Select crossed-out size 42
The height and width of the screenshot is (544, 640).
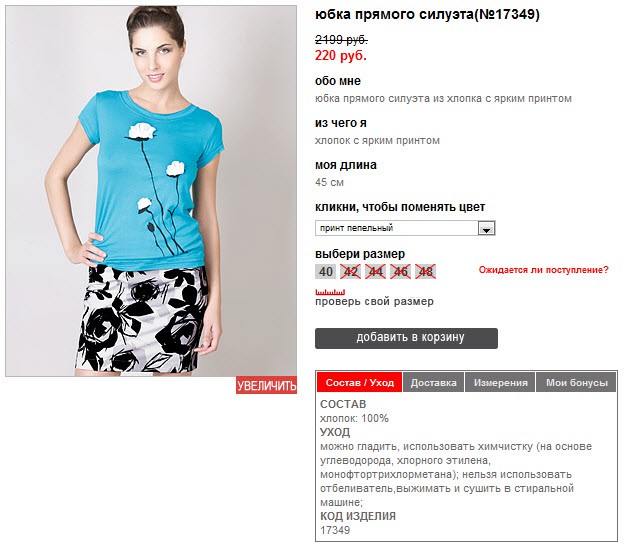351,272
